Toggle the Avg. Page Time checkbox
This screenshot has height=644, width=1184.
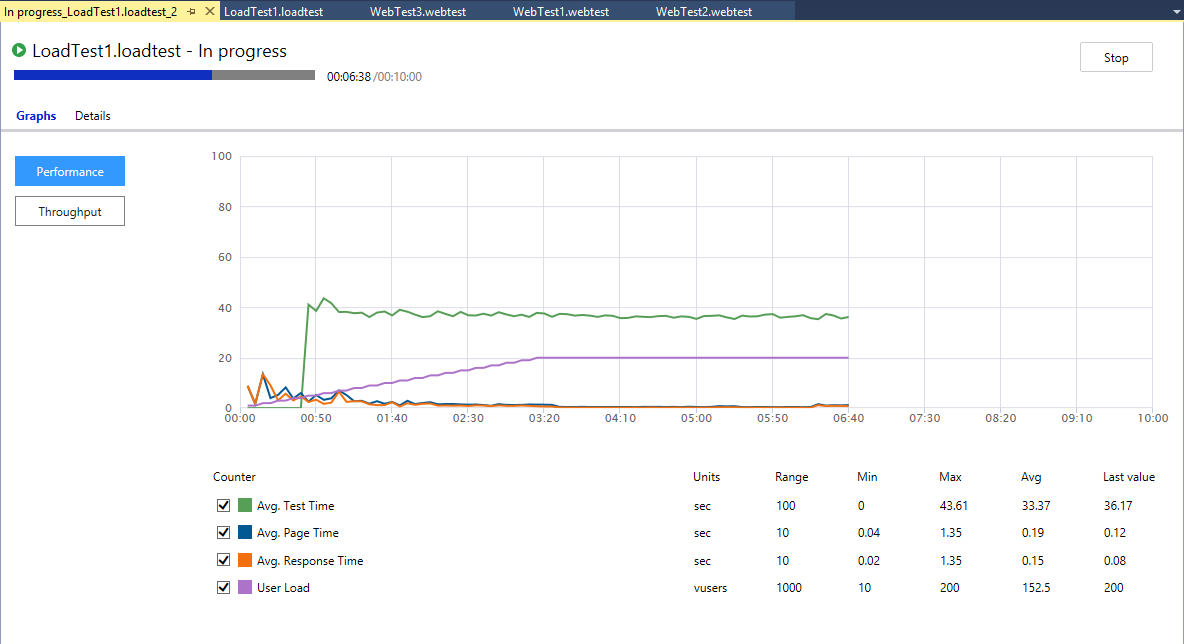(x=224, y=533)
